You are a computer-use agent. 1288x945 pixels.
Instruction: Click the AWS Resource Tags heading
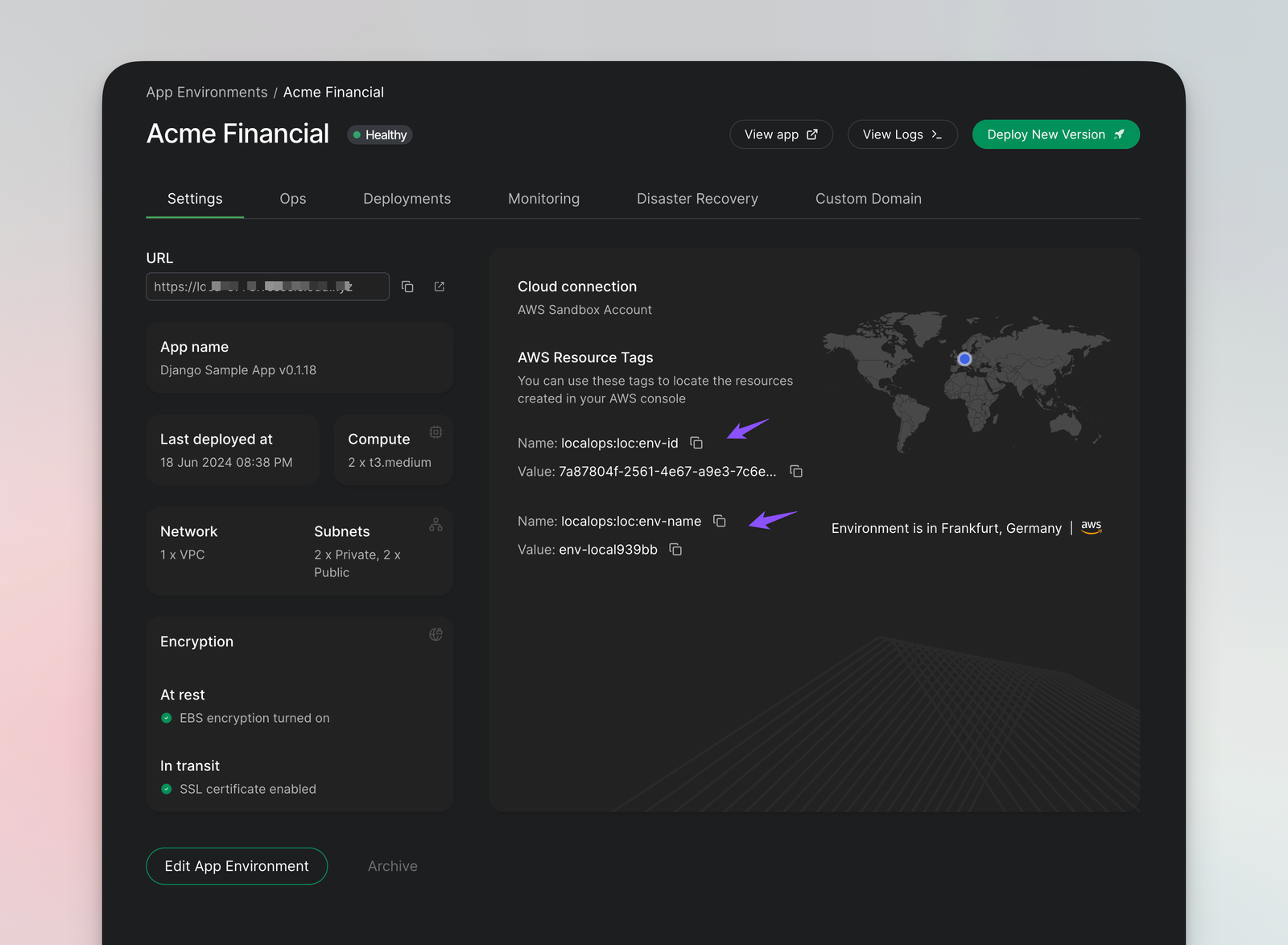[585, 357]
